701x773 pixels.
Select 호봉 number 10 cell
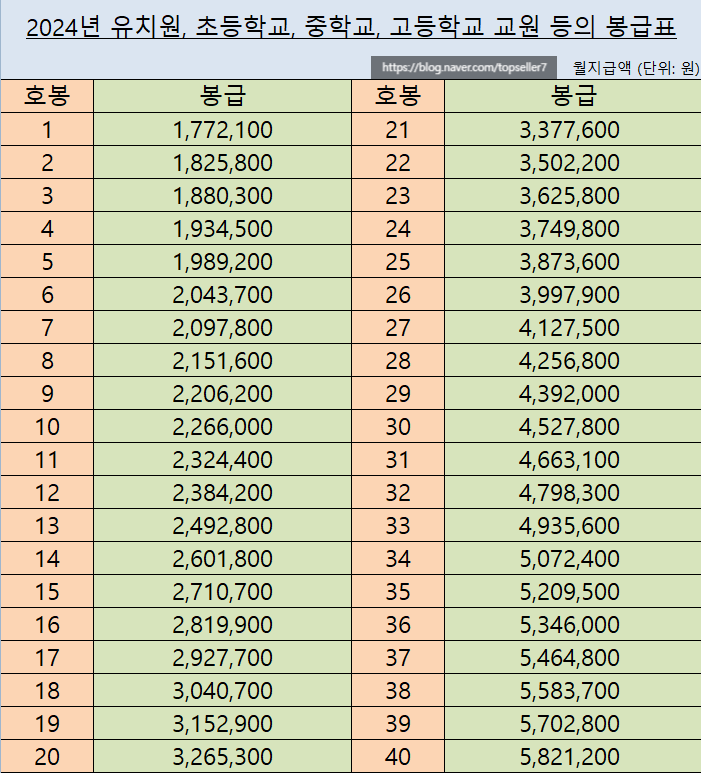(47, 427)
